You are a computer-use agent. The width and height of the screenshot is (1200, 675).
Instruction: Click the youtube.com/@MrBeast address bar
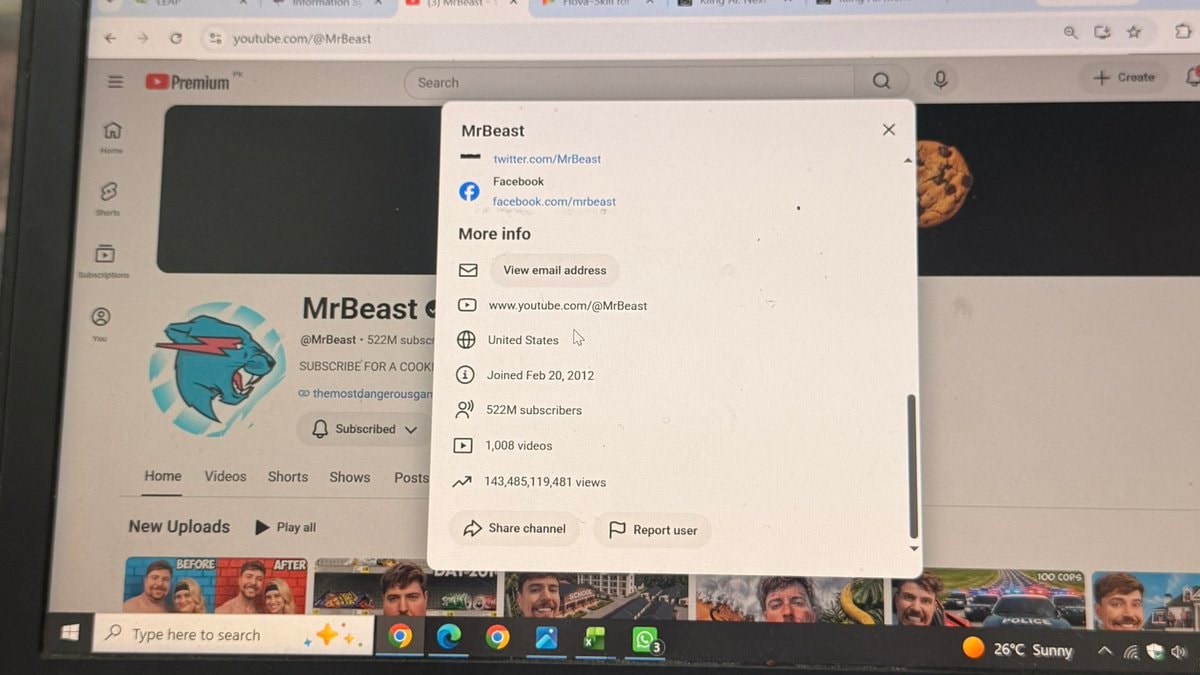point(302,38)
